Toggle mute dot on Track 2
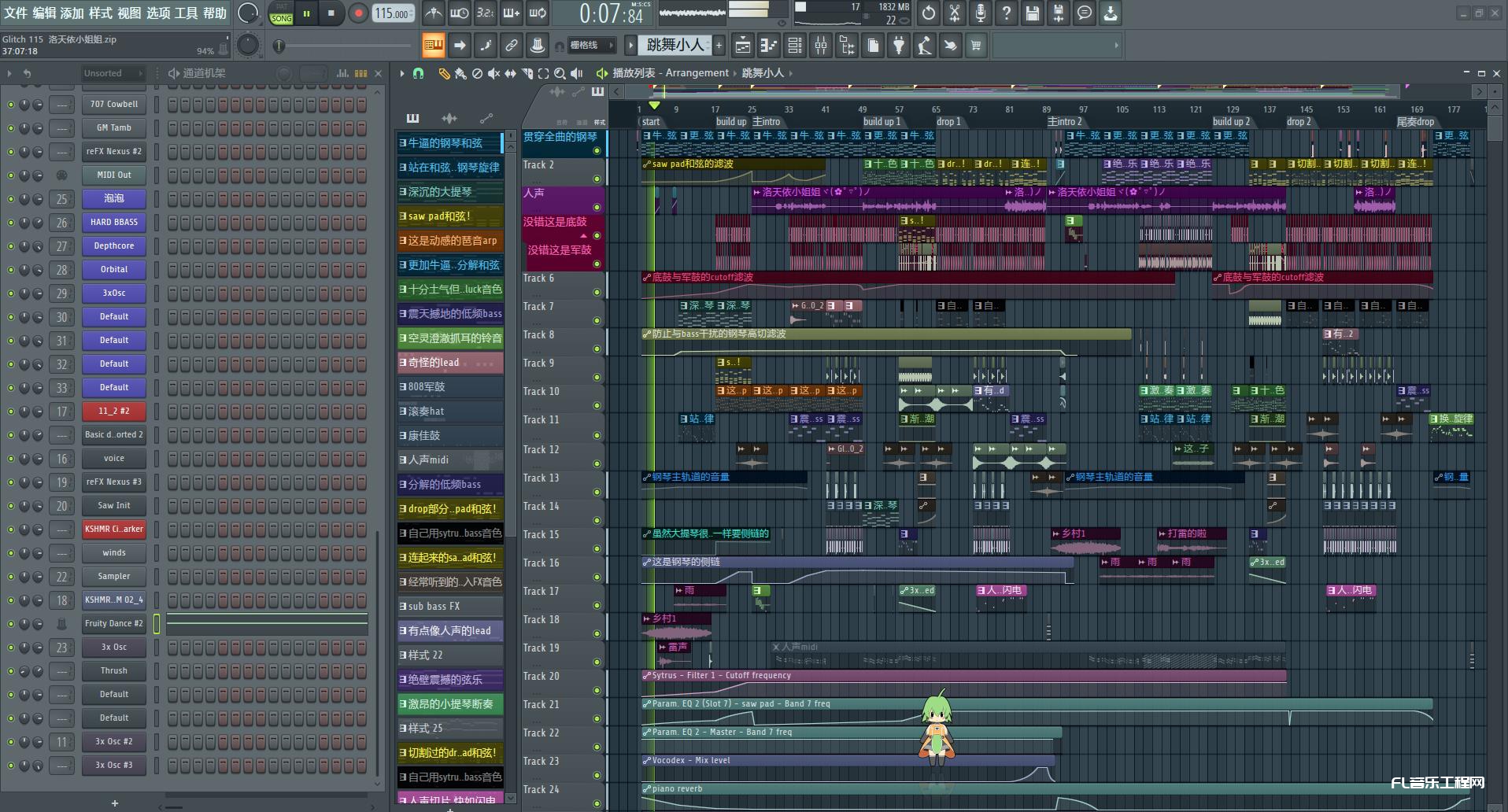The height and width of the screenshot is (812, 1508). (597, 179)
